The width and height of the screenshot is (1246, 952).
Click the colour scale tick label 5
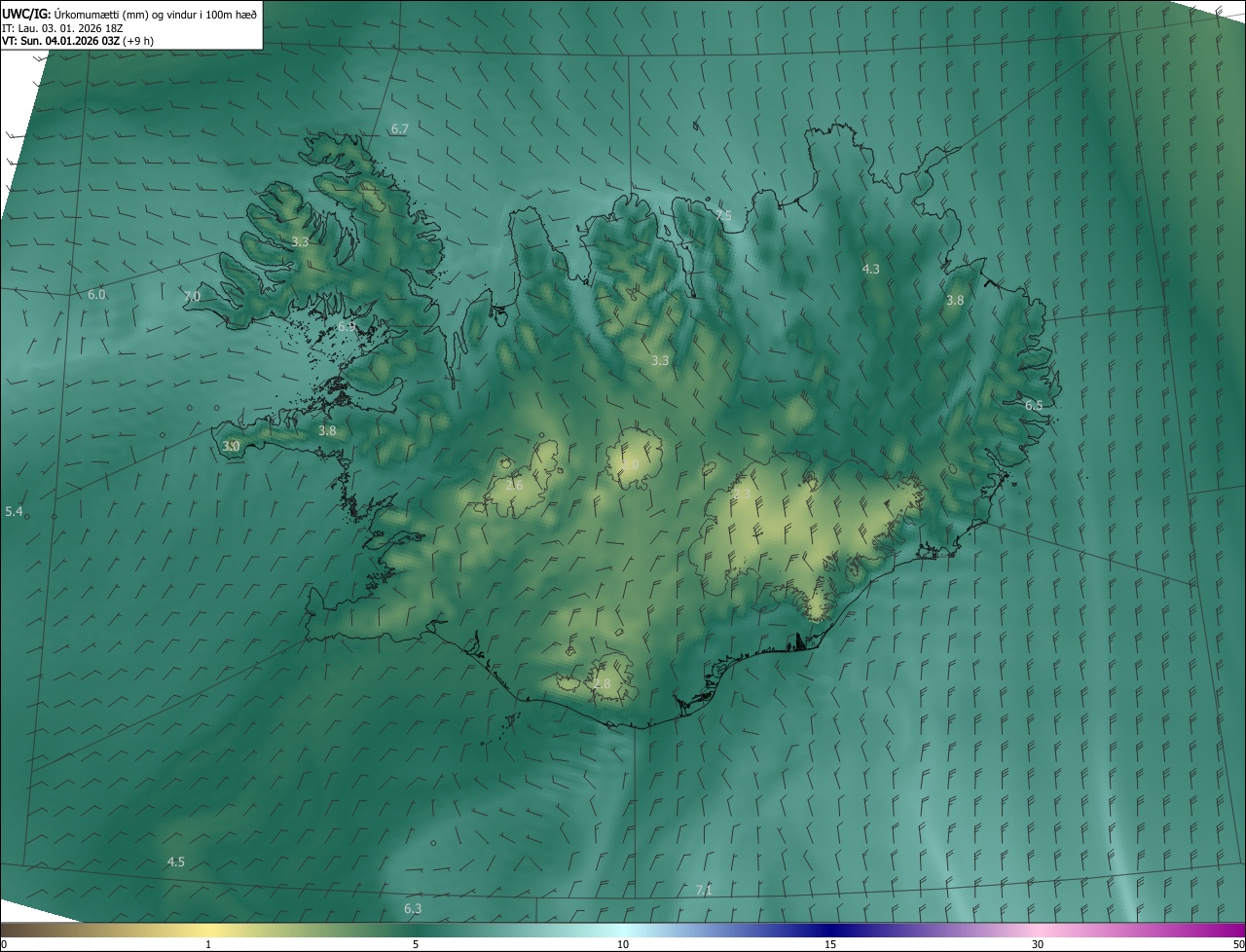[x=416, y=944]
